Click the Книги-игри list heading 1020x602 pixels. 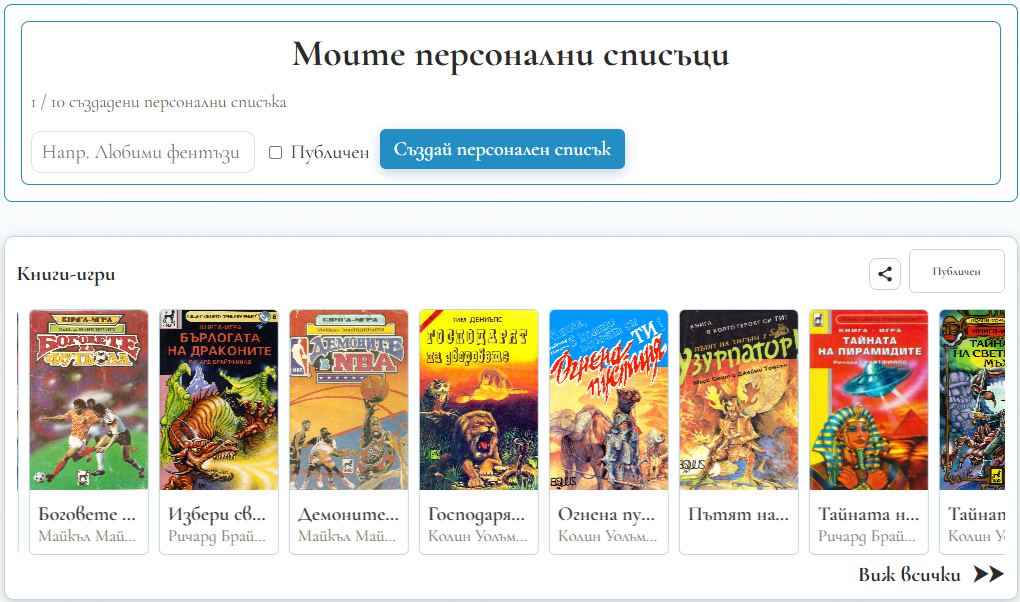tap(66, 274)
